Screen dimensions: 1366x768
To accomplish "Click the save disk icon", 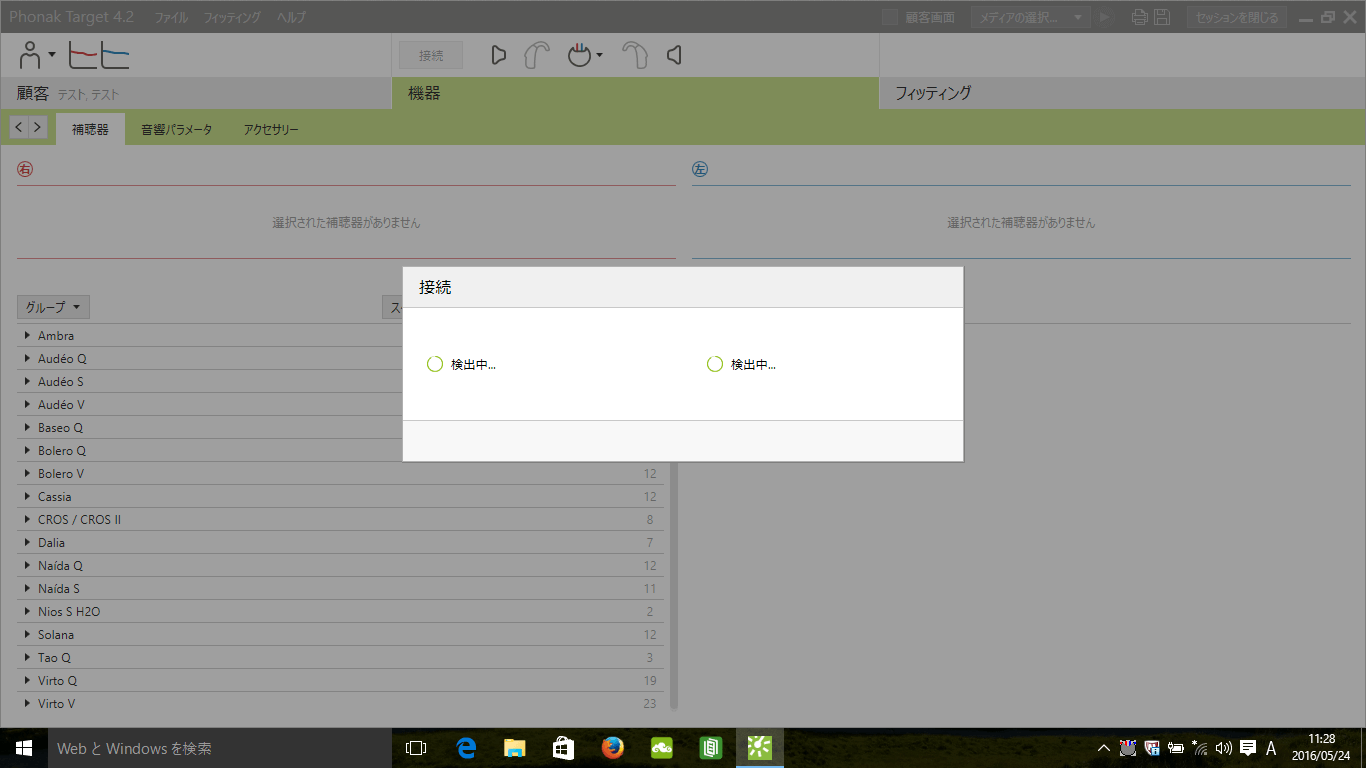I will point(1162,17).
